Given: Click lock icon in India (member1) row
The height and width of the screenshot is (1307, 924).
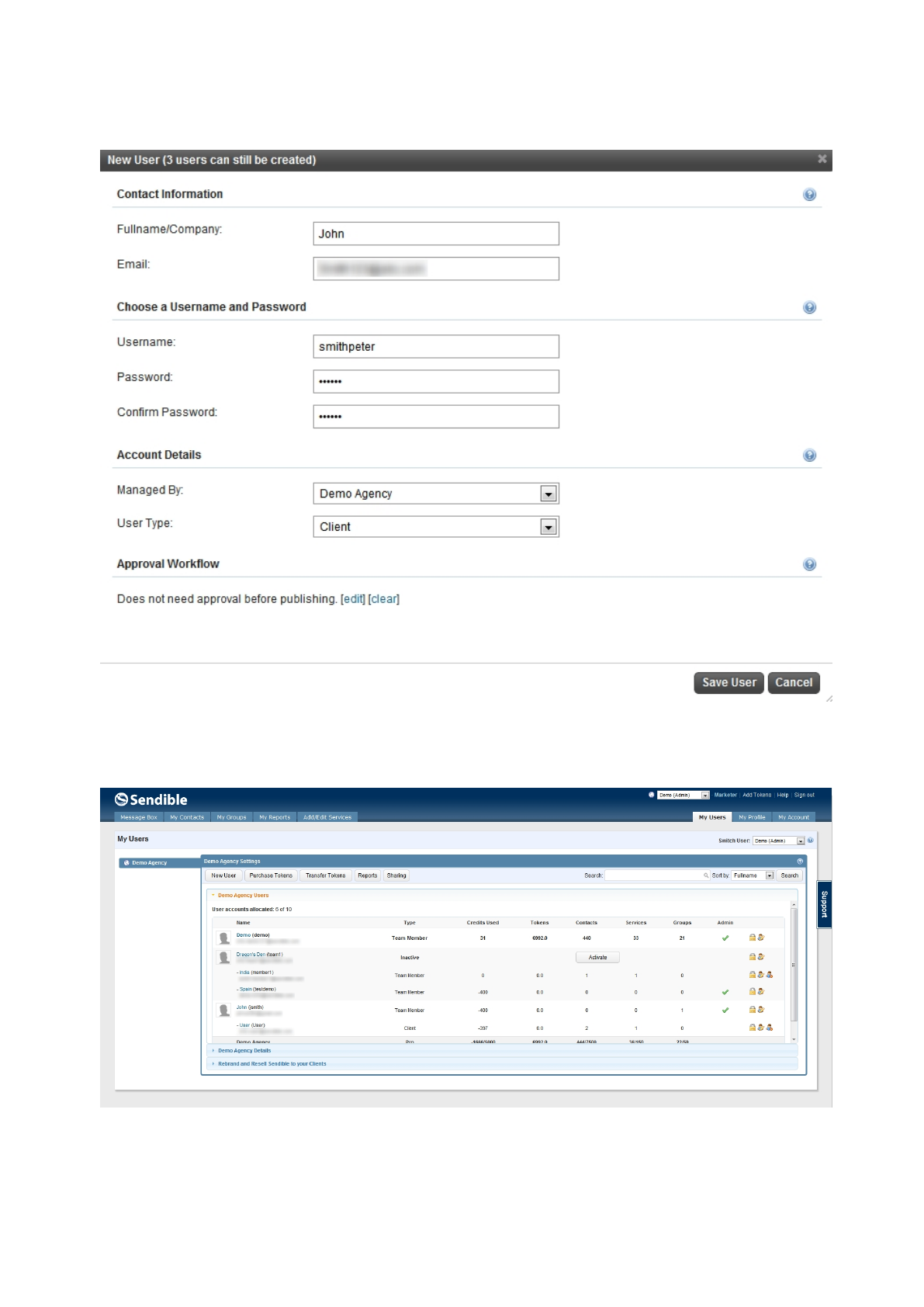Looking at the screenshot, I should [752, 975].
